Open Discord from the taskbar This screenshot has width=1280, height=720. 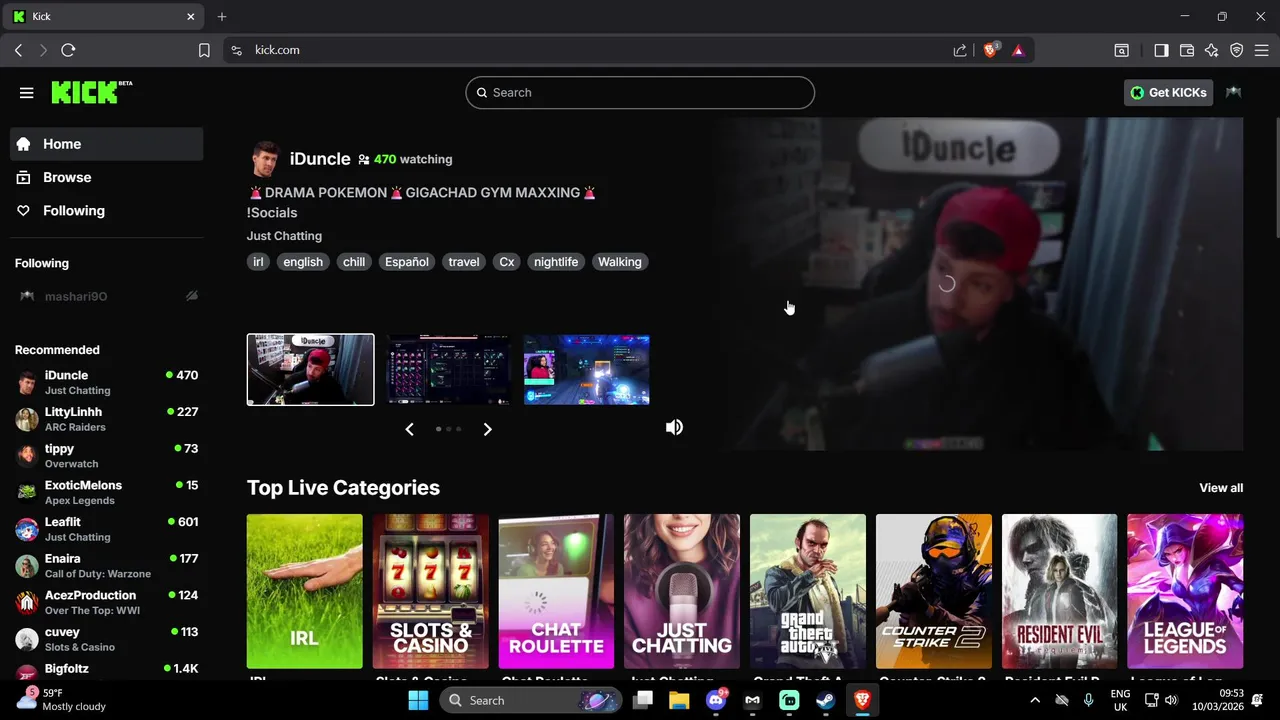(x=716, y=700)
